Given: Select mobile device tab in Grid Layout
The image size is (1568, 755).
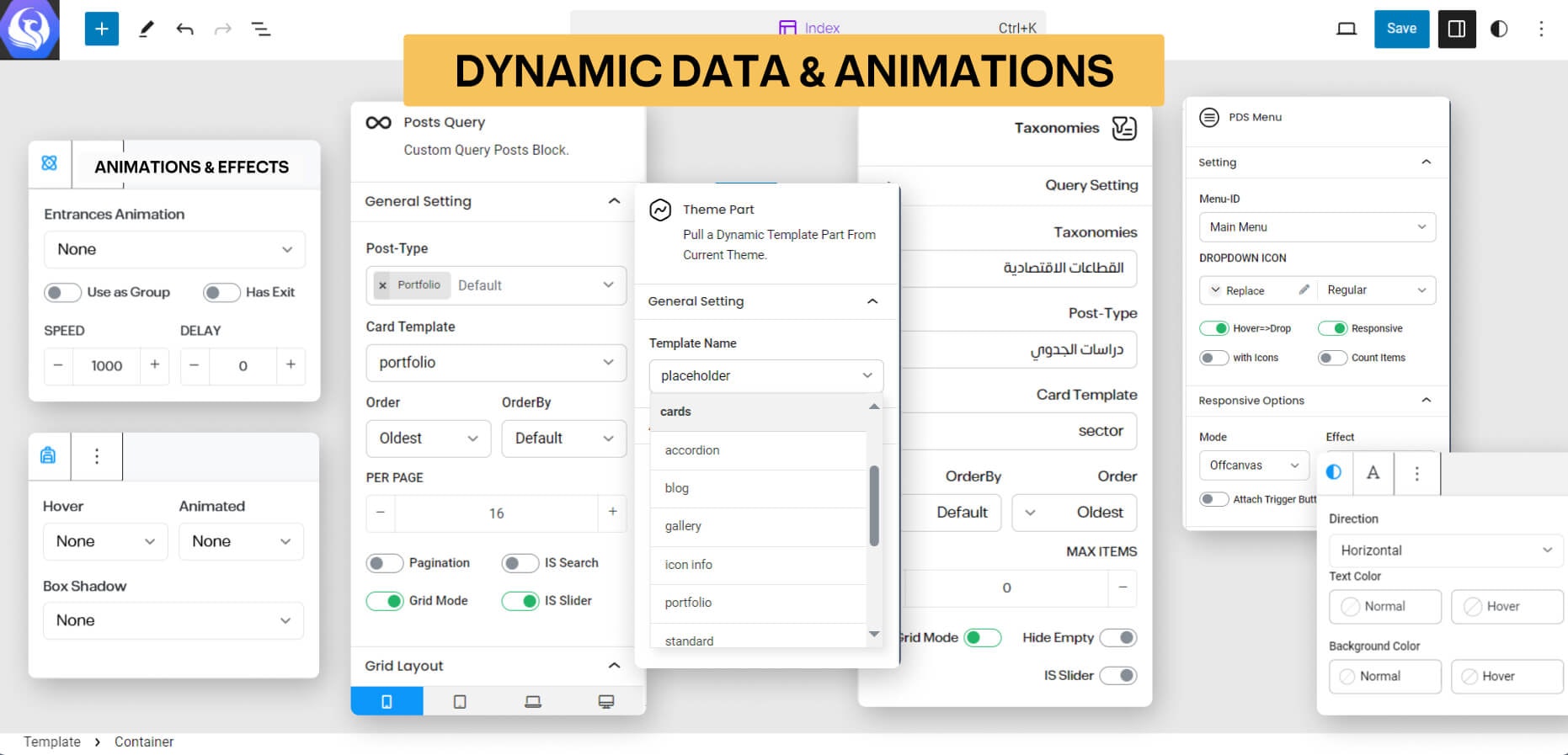Looking at the screenshot, I should click(x=387, y=701).
